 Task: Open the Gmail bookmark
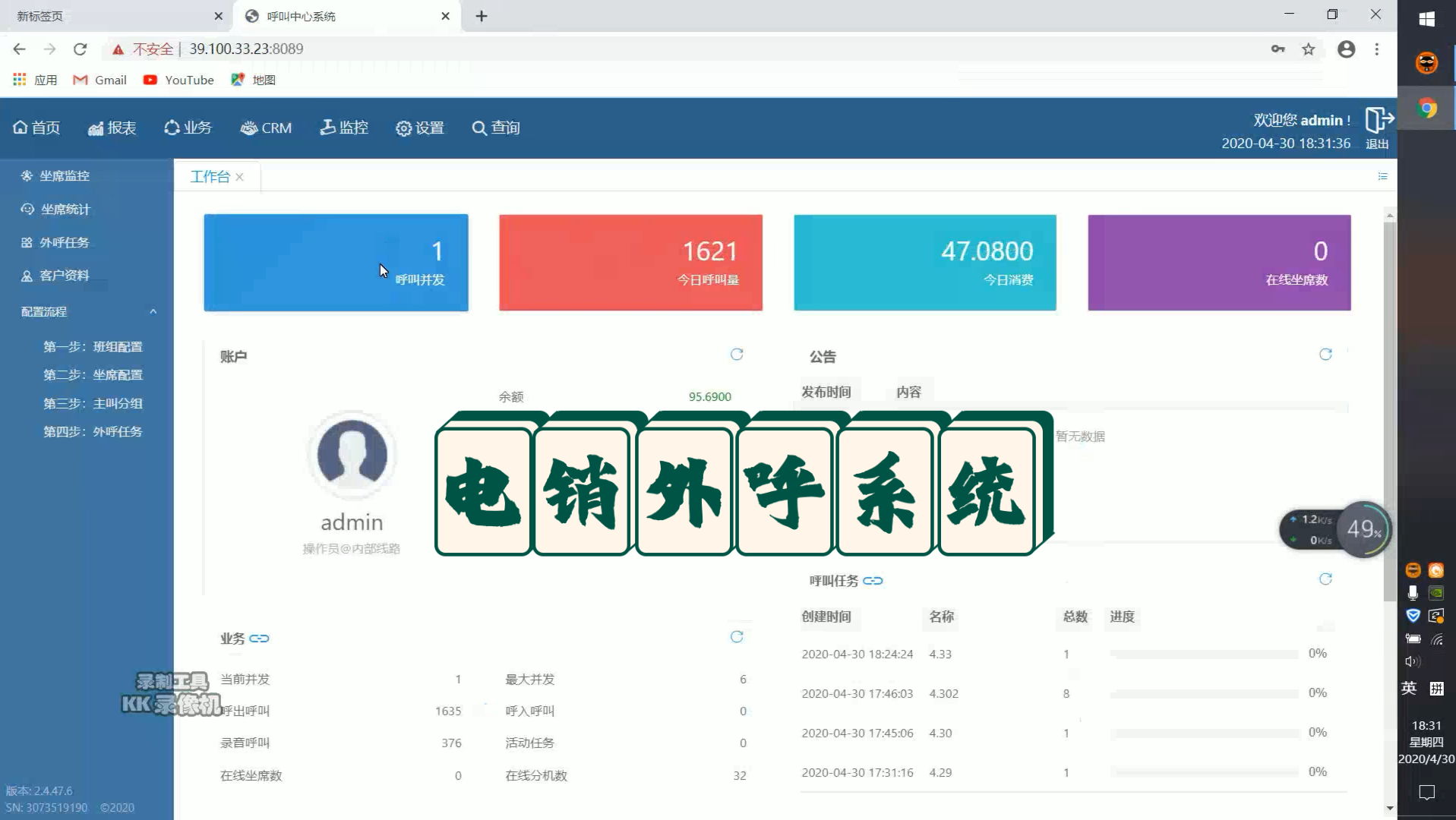(99, 80)
